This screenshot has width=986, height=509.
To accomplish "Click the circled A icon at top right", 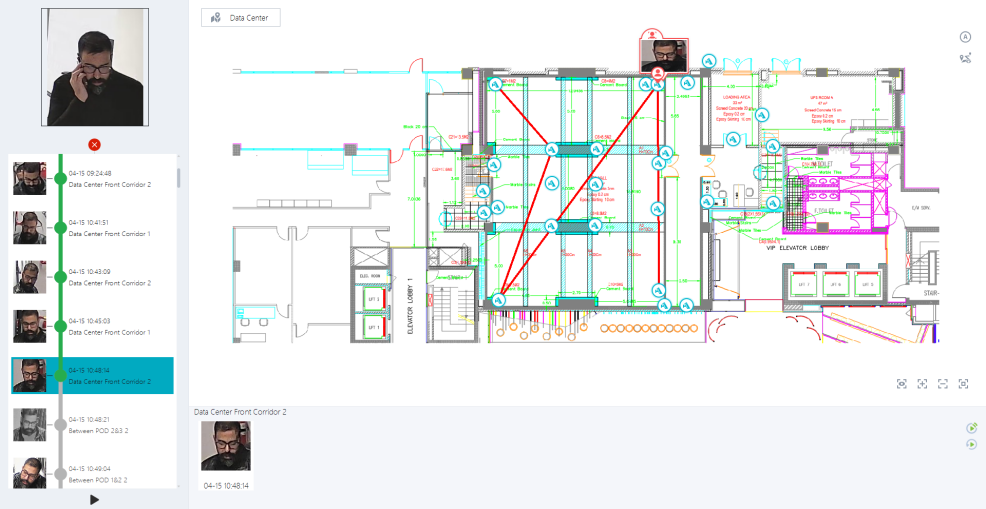I will [966, 36].
